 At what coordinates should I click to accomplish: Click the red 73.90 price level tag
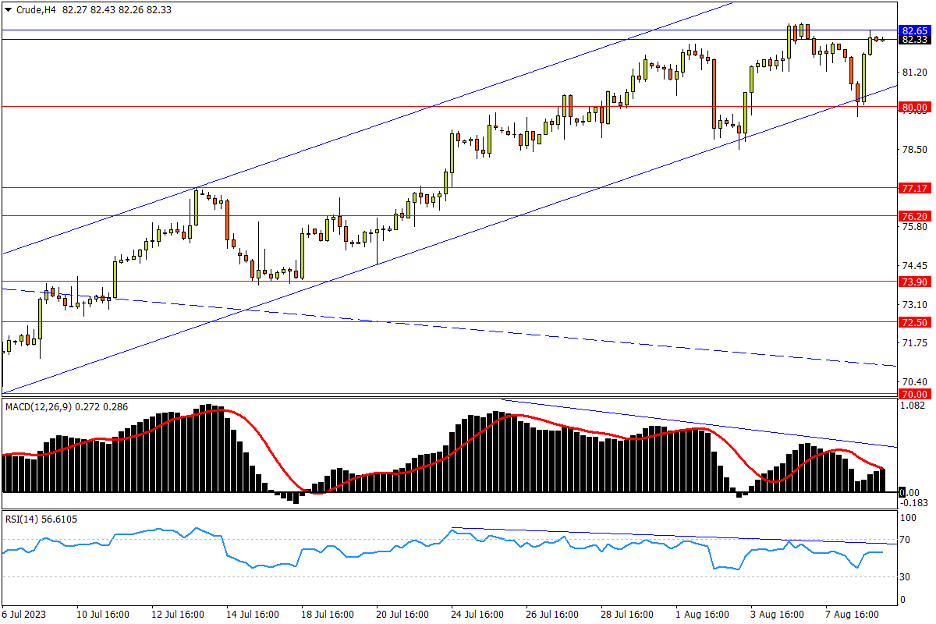tap(914, 282)
